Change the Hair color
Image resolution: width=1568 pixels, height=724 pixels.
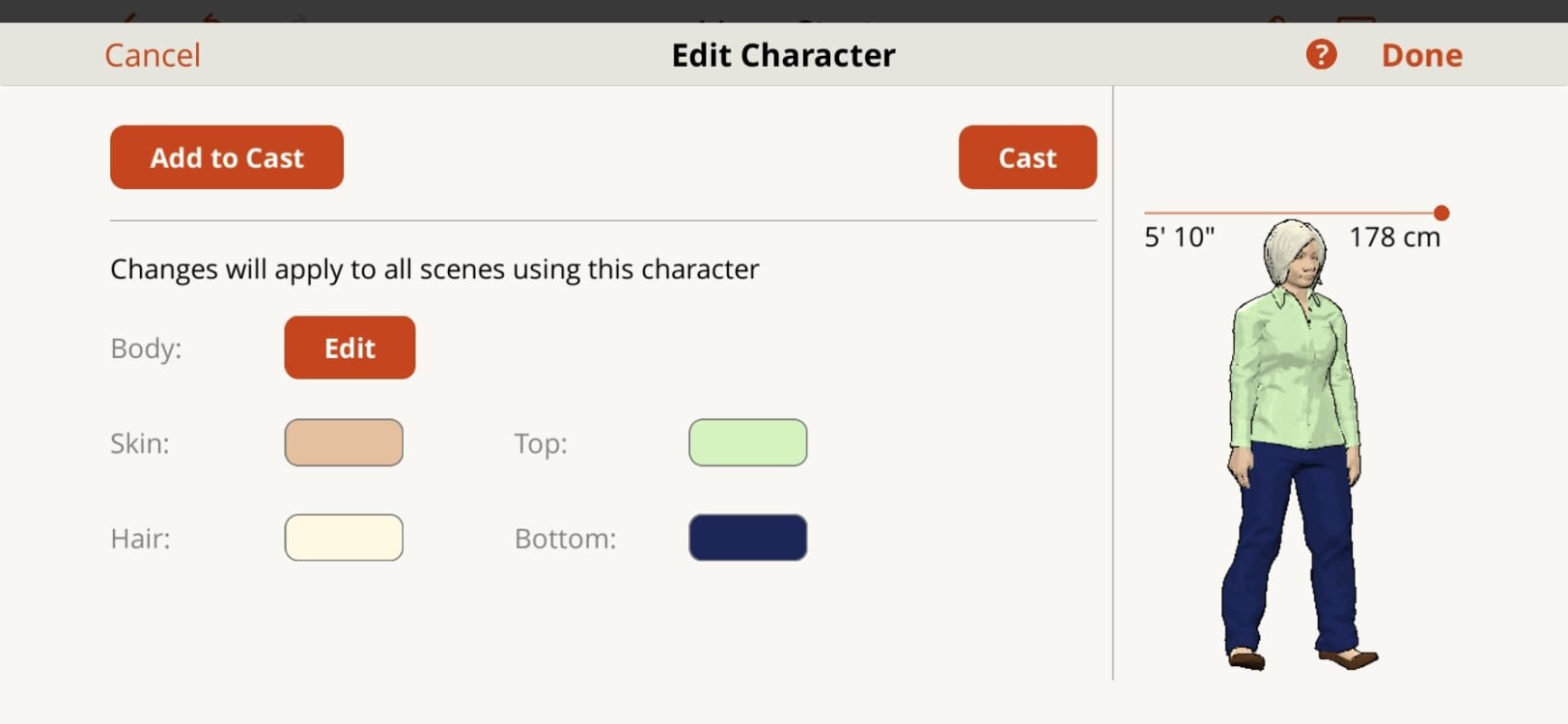344,538
